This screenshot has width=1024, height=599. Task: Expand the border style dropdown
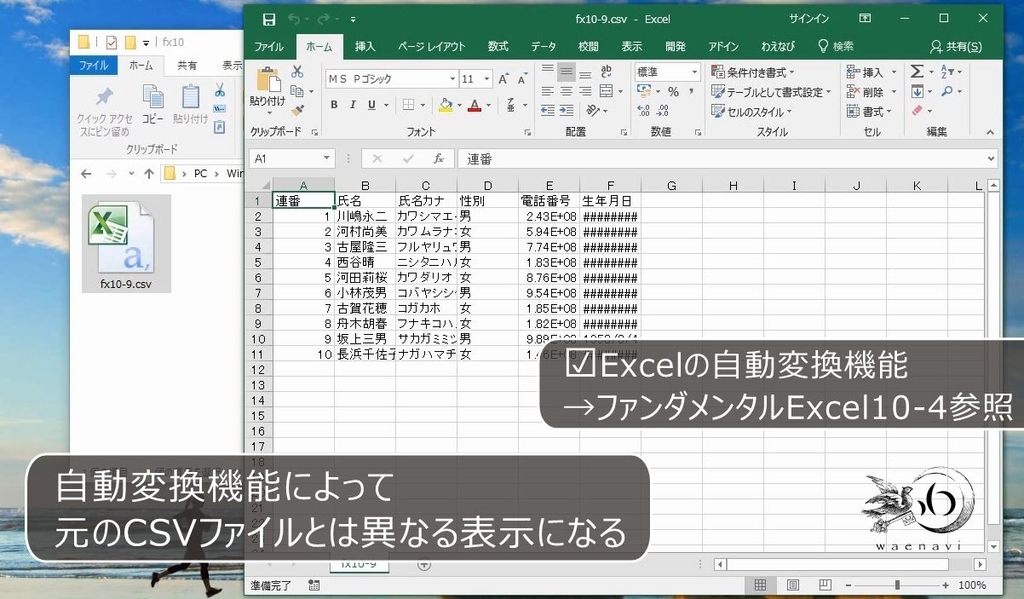tap(421, 104)
